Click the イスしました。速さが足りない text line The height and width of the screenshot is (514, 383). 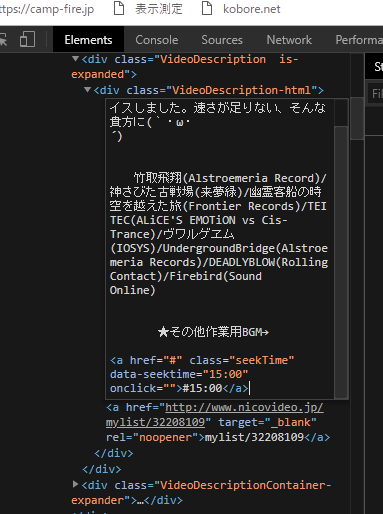(218, 107)
